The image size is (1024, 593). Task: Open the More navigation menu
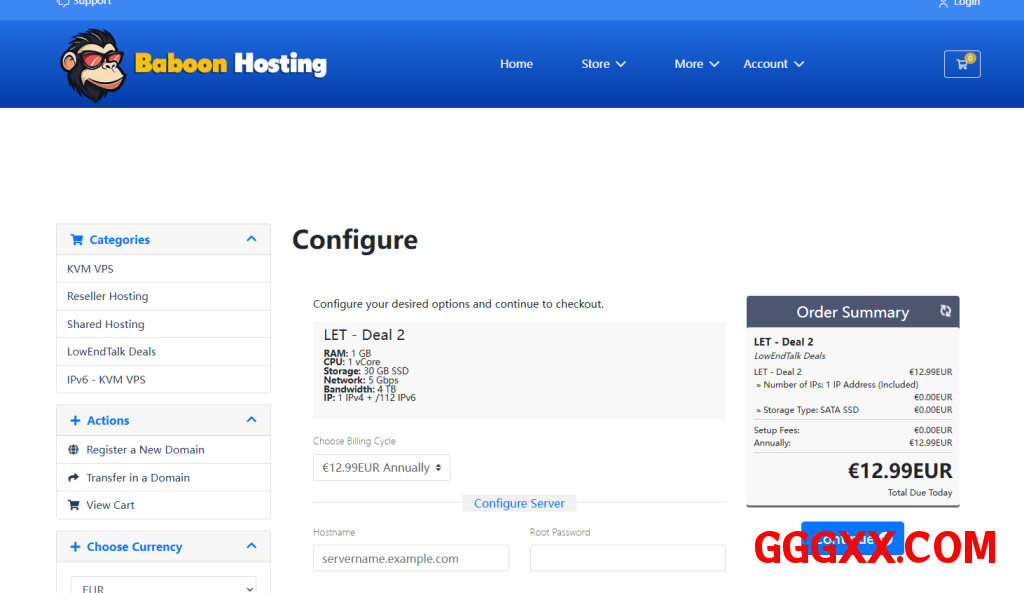[696, 64]
